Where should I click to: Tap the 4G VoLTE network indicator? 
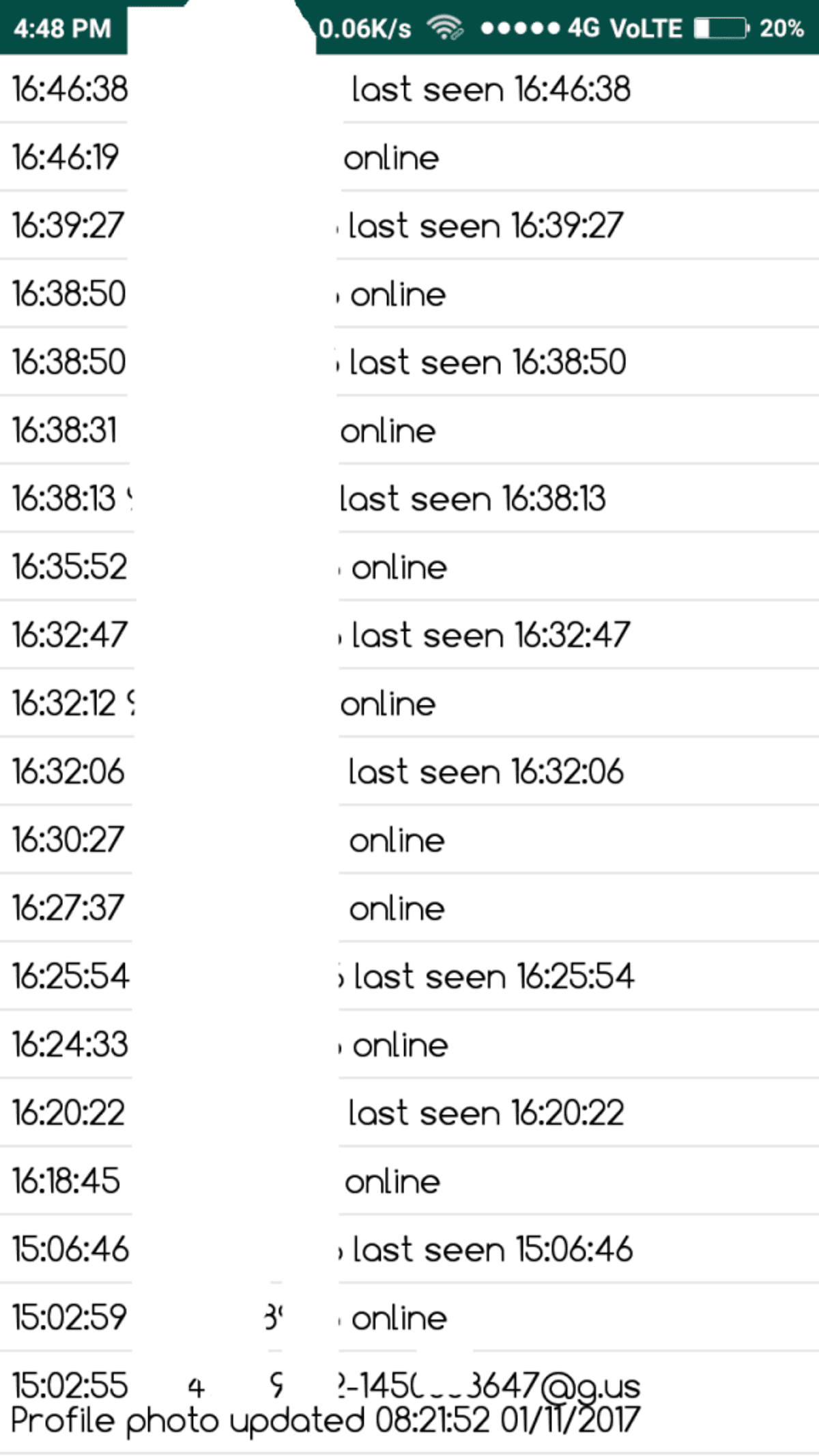click(x=624, y=28)
